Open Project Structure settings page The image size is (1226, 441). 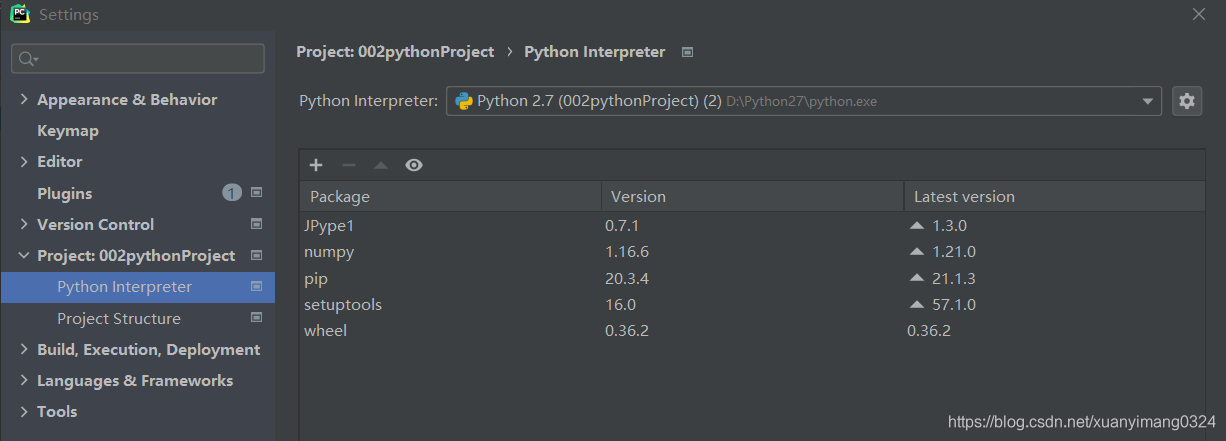coord(119,319)
